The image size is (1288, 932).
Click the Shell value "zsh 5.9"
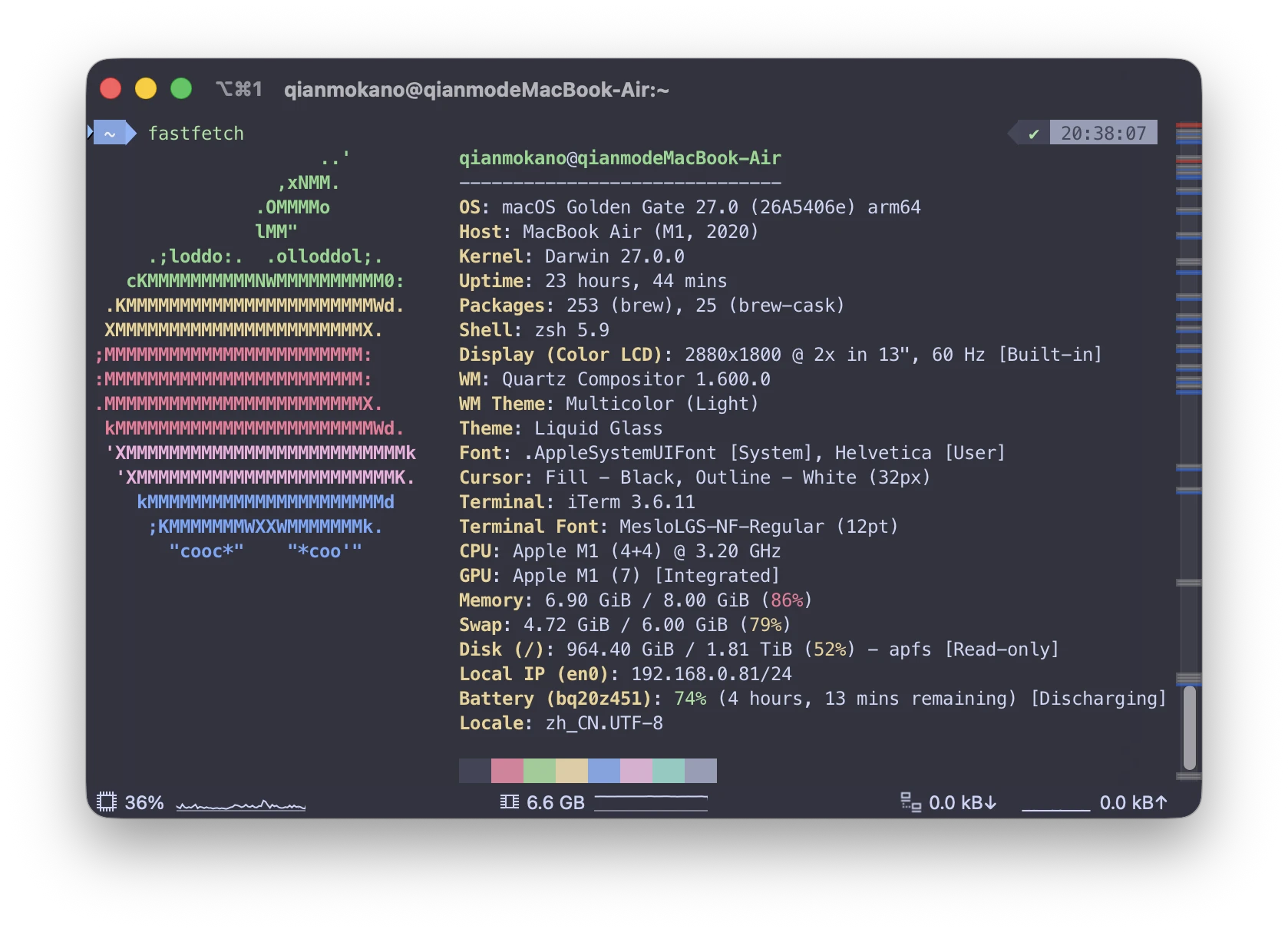(x=572, y=330)
